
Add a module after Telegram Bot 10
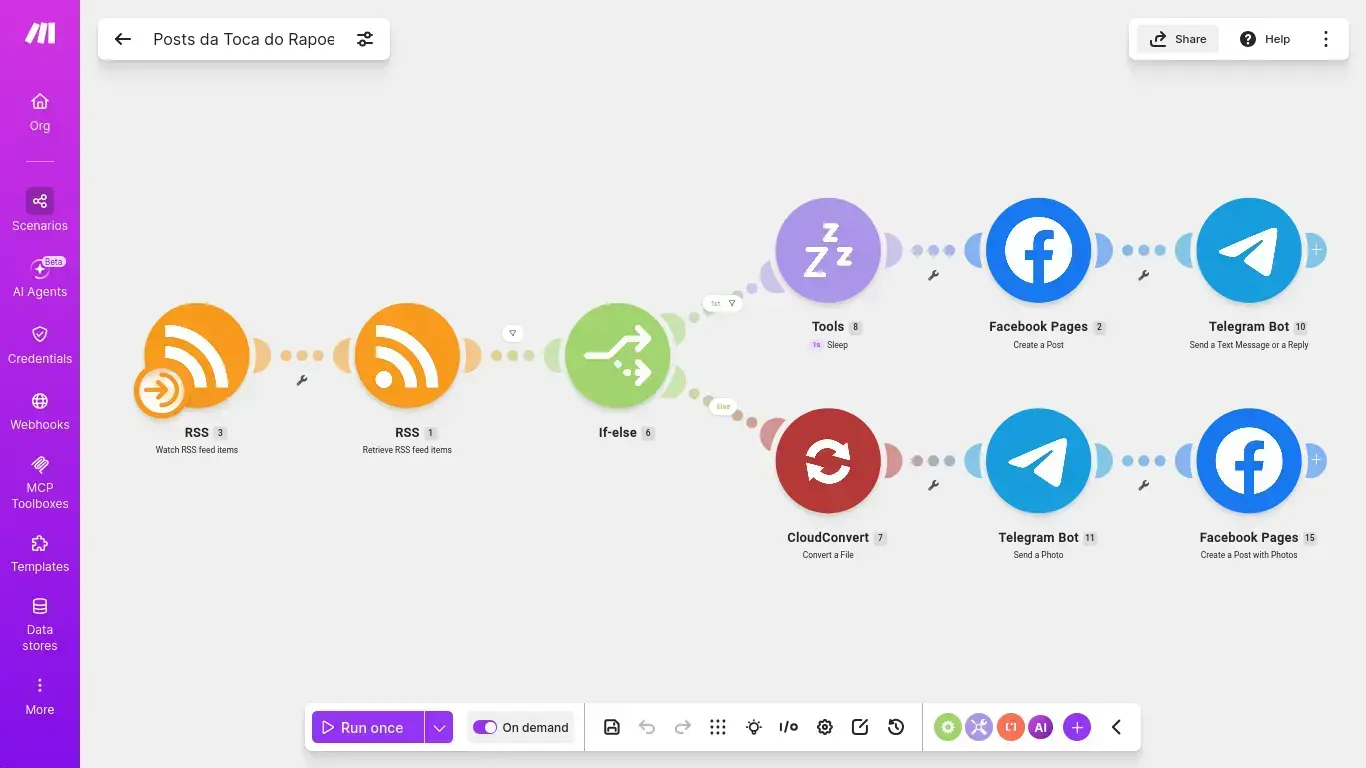point(1316,250)
